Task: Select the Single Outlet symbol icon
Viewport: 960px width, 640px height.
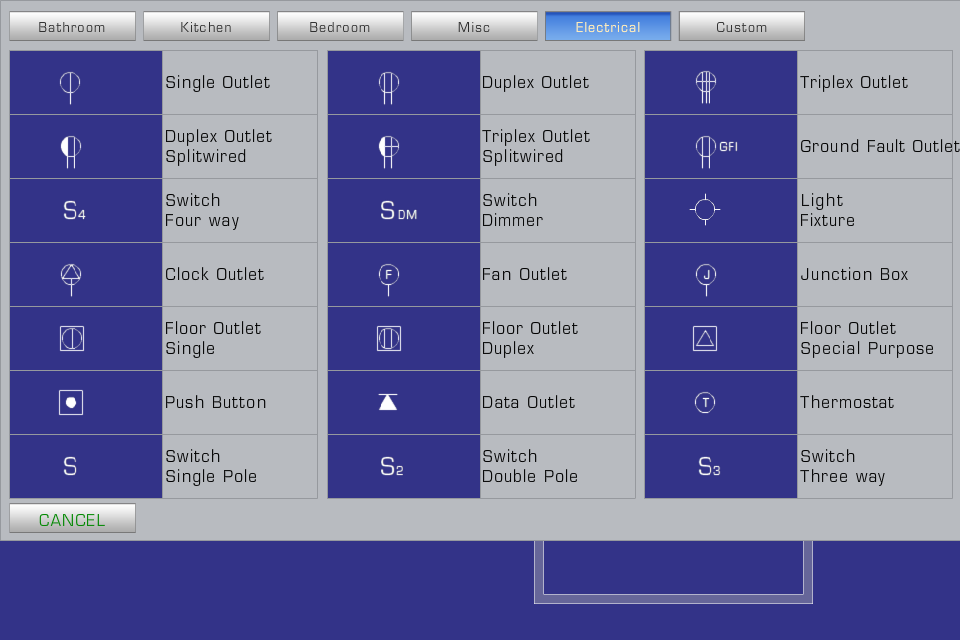Action: (x=70, y=84)
